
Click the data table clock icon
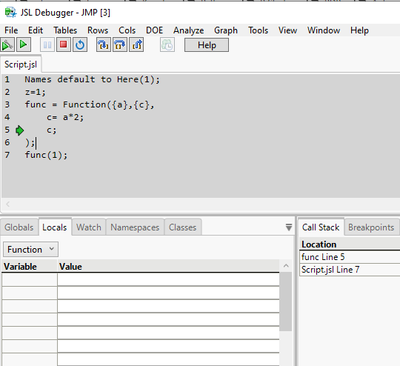click(167, 45)
